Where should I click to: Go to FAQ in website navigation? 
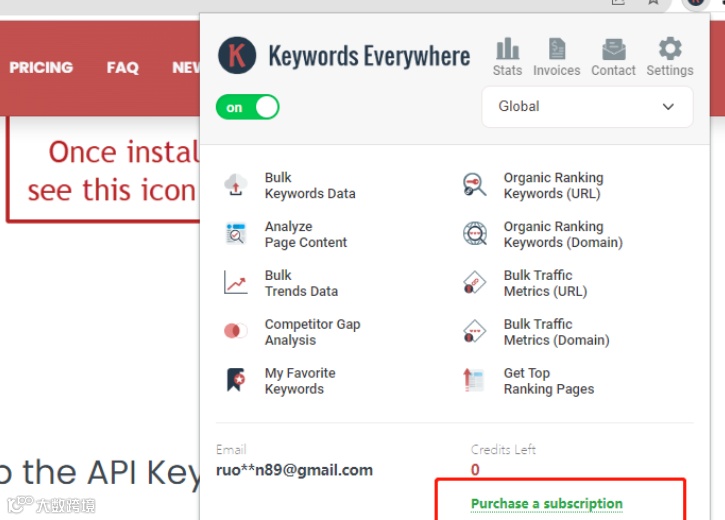click(123, 67)
